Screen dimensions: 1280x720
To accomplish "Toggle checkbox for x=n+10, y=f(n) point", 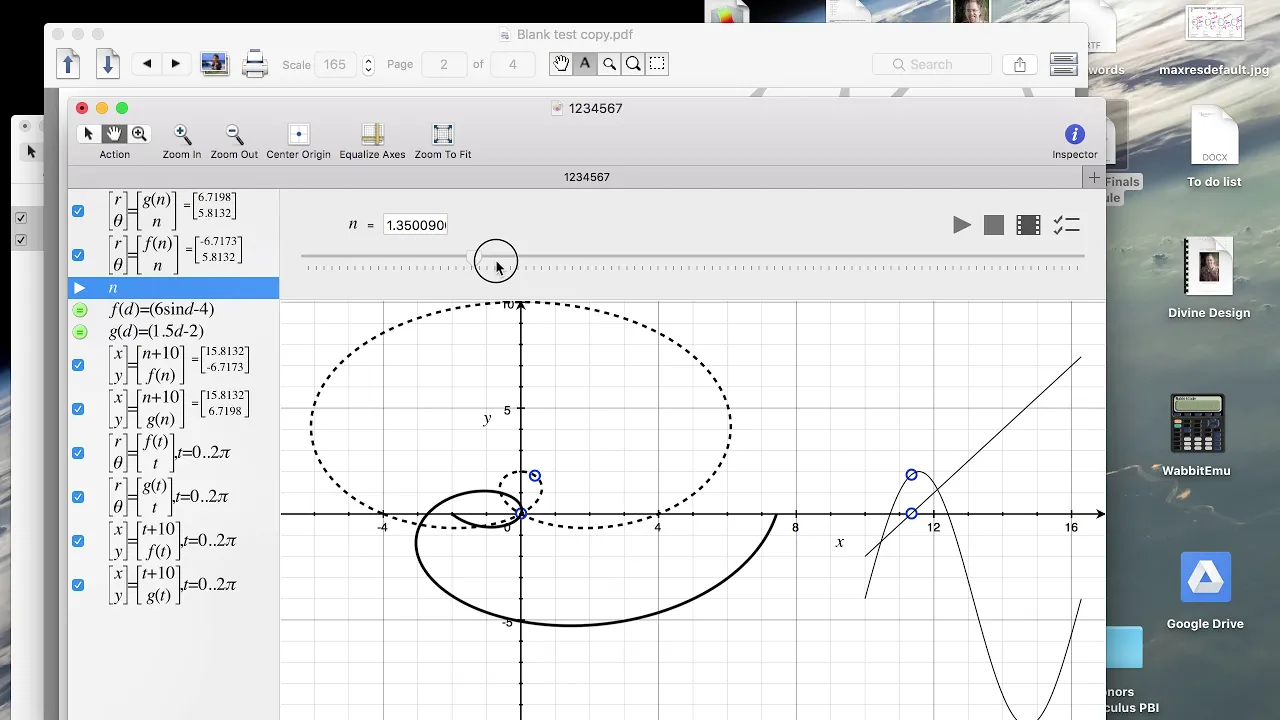I will [x=78, y=365].
